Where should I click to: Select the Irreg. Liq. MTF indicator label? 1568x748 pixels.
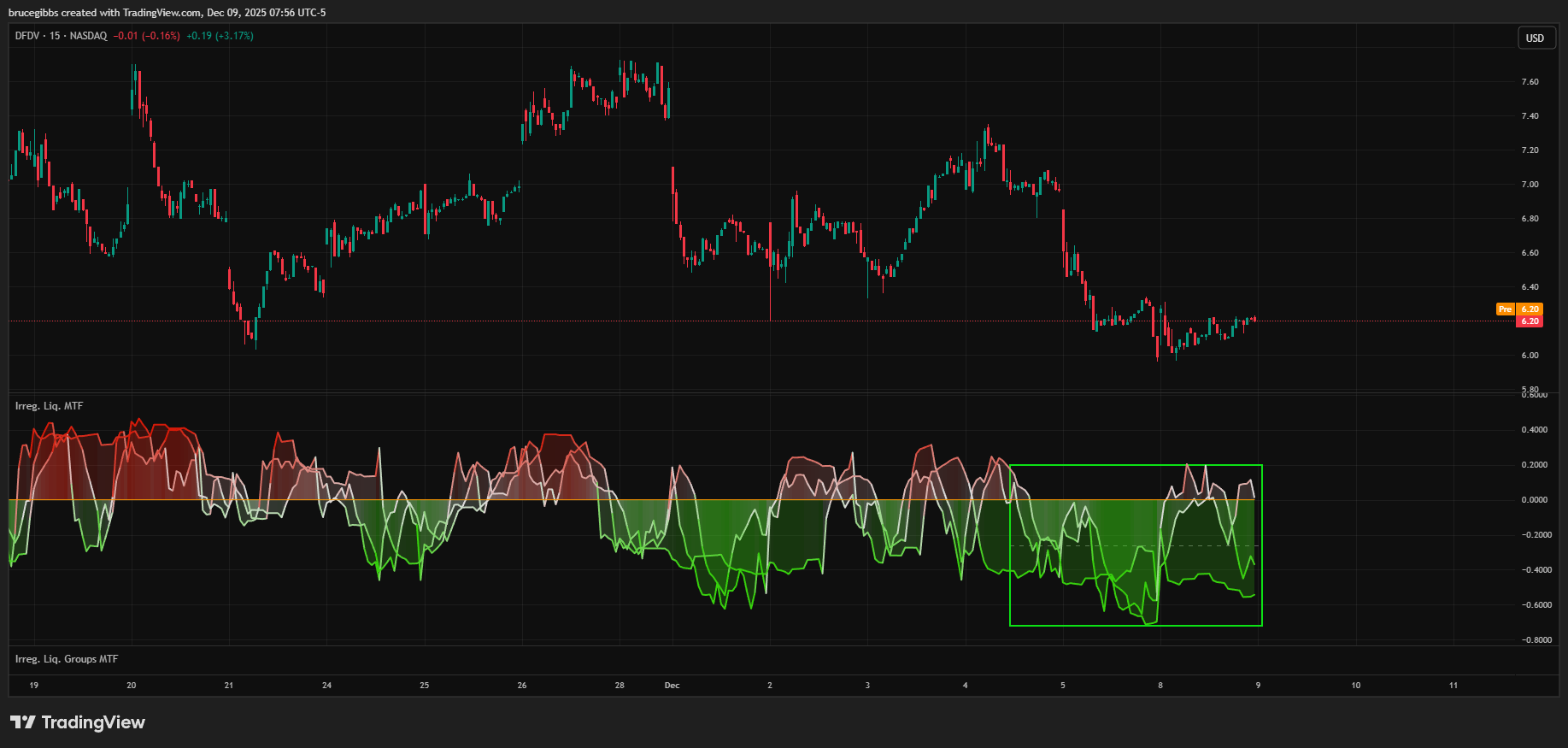[50, 406]
